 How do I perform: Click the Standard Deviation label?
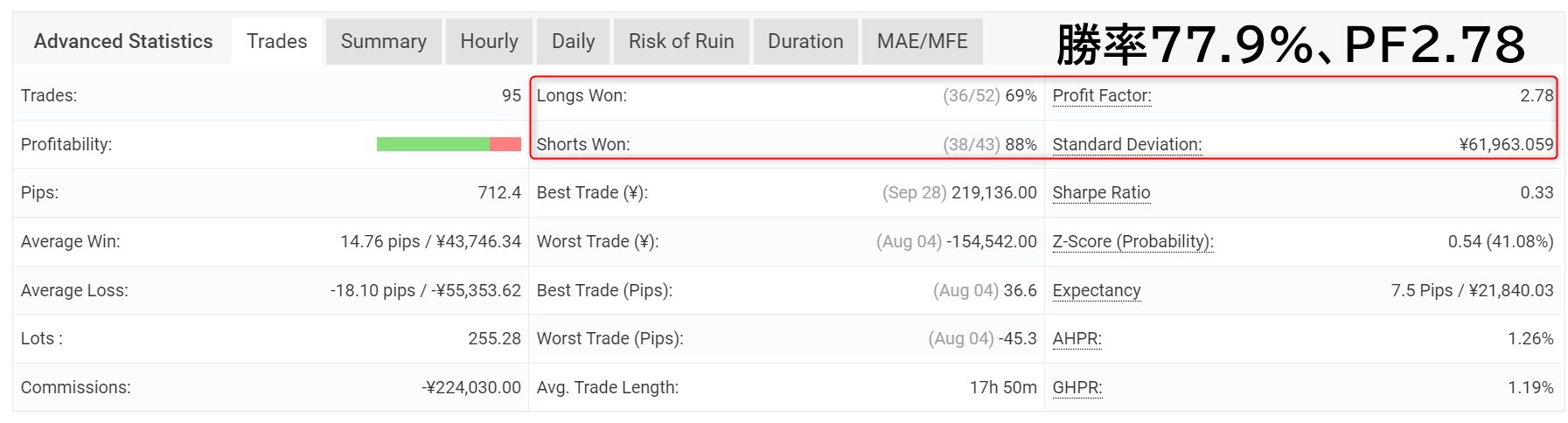[1127, 144]
